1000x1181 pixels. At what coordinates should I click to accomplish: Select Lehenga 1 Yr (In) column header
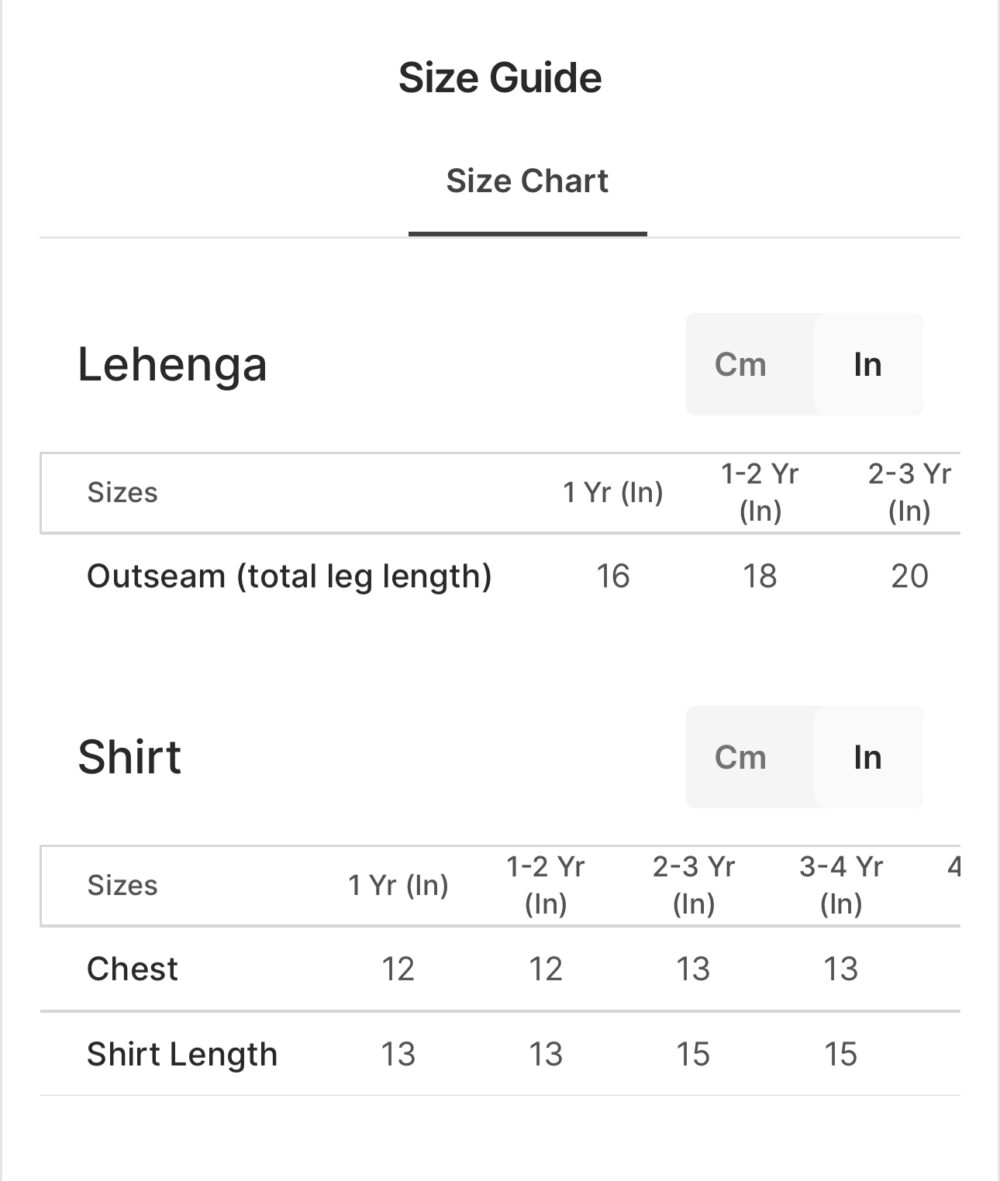[x=613, y=493]
